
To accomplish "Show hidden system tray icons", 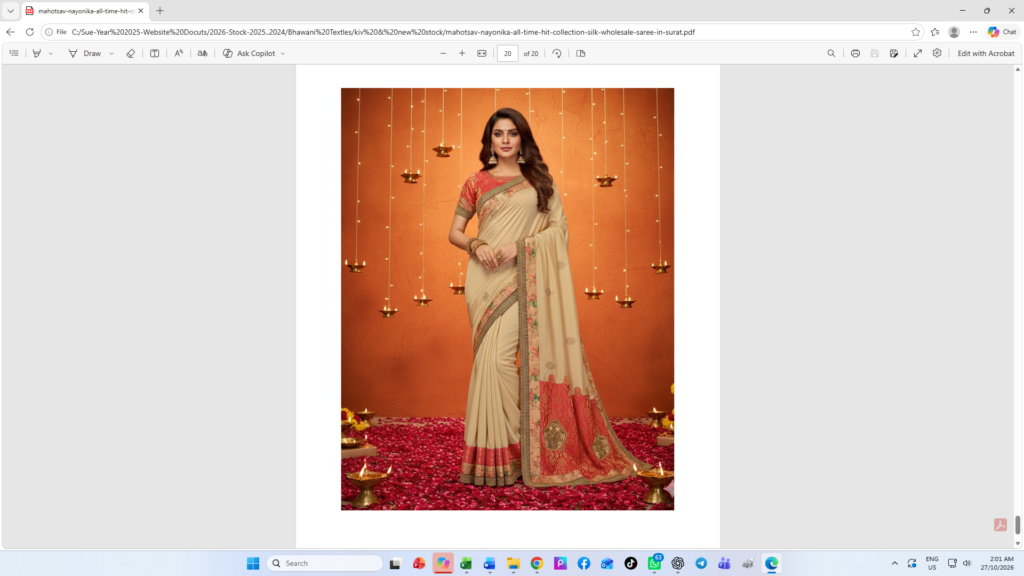I will pos(895,564).
